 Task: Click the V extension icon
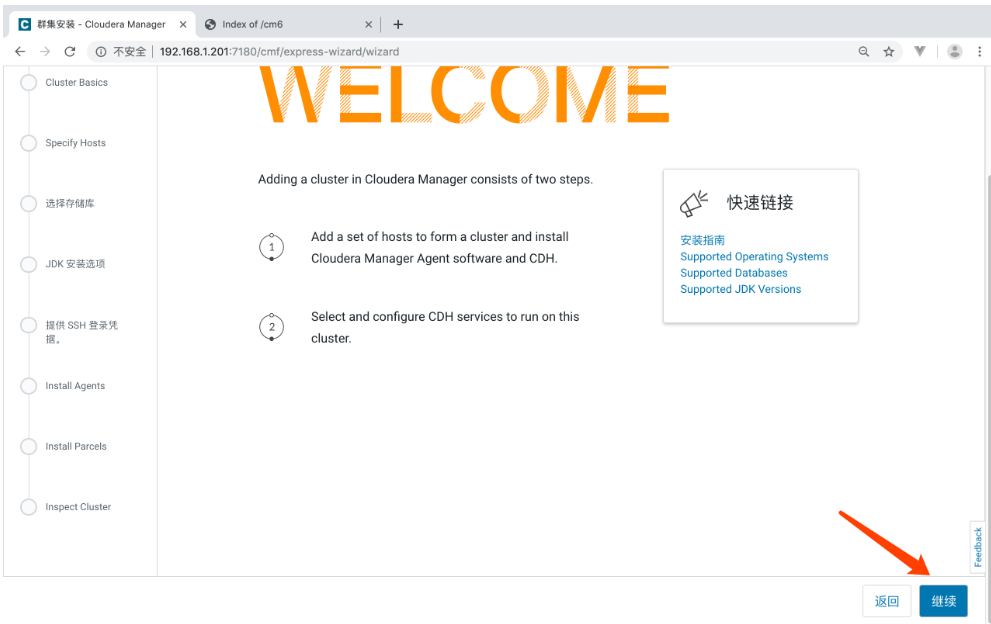tap(920, 51)
